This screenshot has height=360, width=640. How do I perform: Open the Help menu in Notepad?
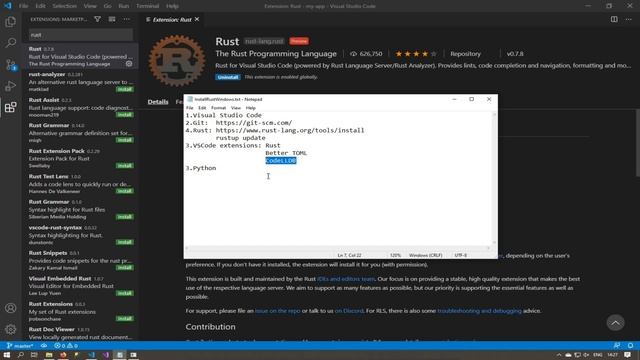coord(251,108)
